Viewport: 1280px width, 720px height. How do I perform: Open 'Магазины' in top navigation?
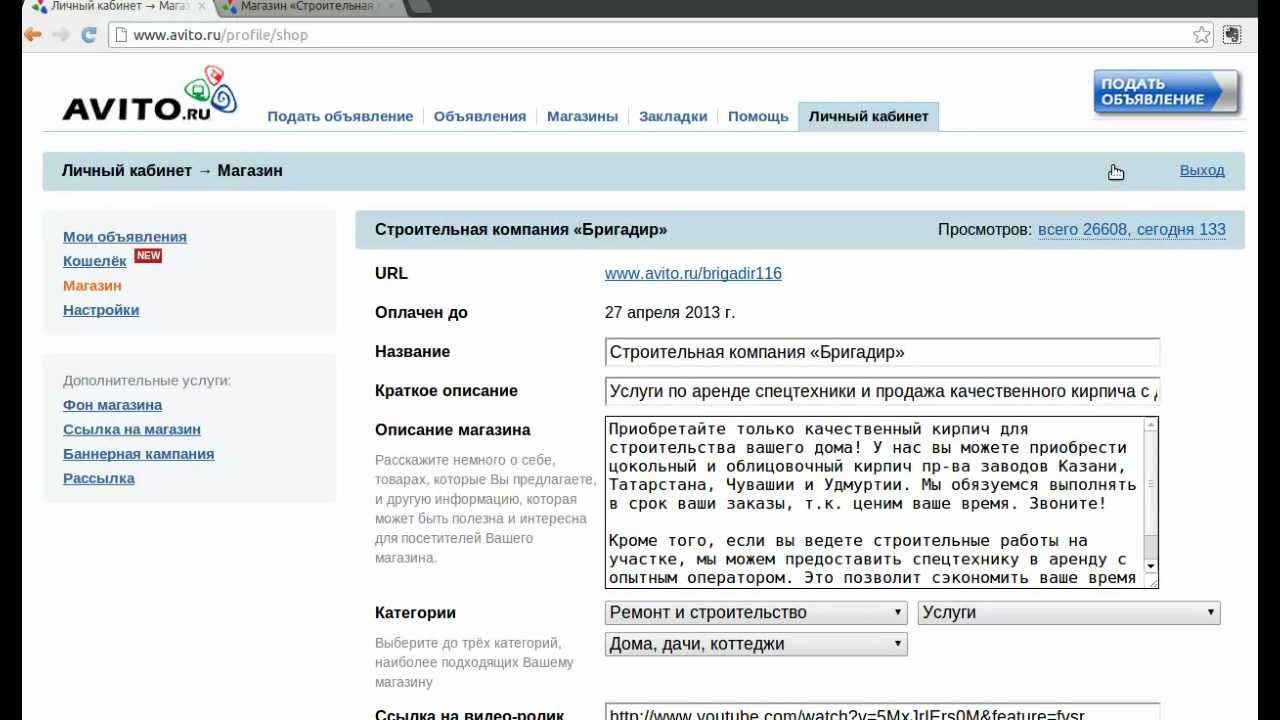point(582,116)
